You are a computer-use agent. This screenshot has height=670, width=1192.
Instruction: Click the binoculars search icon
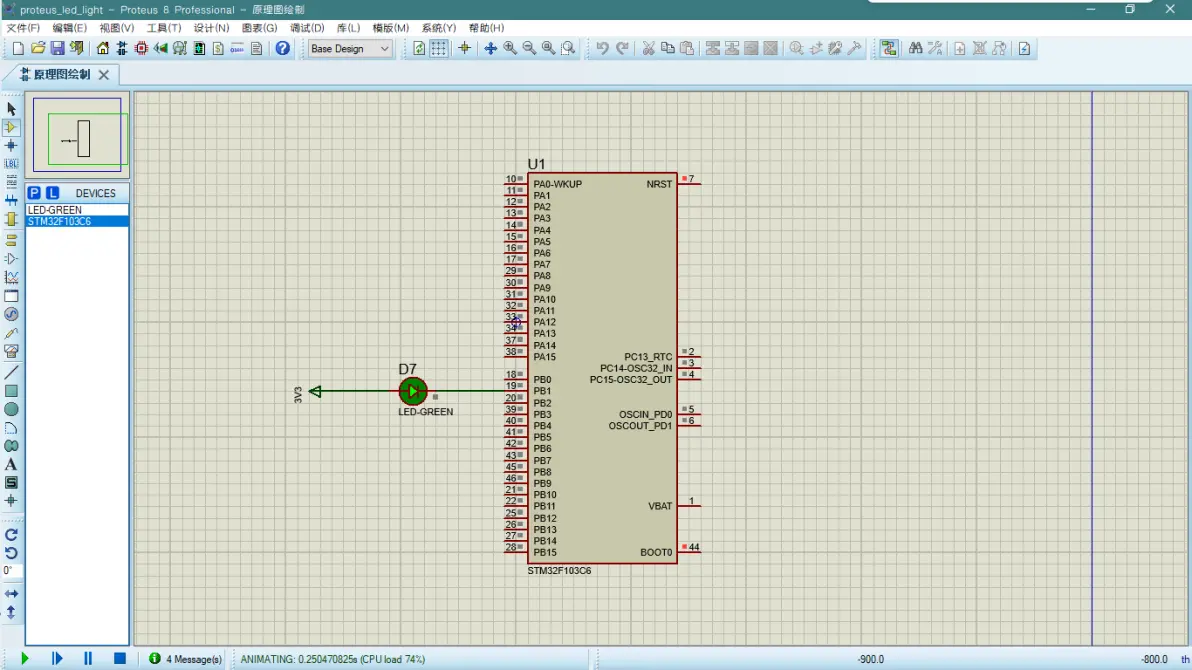(x=915, y=48)
